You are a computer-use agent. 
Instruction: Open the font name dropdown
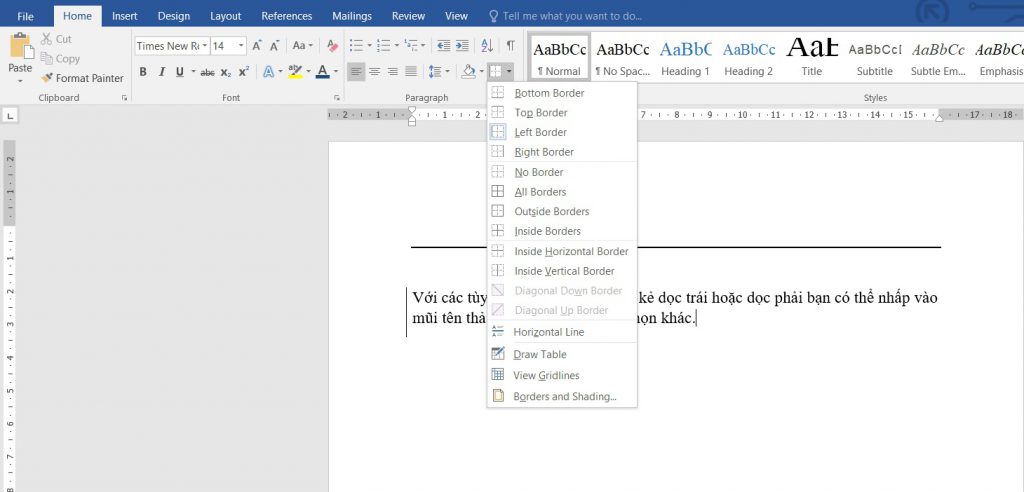coord(206,46)
